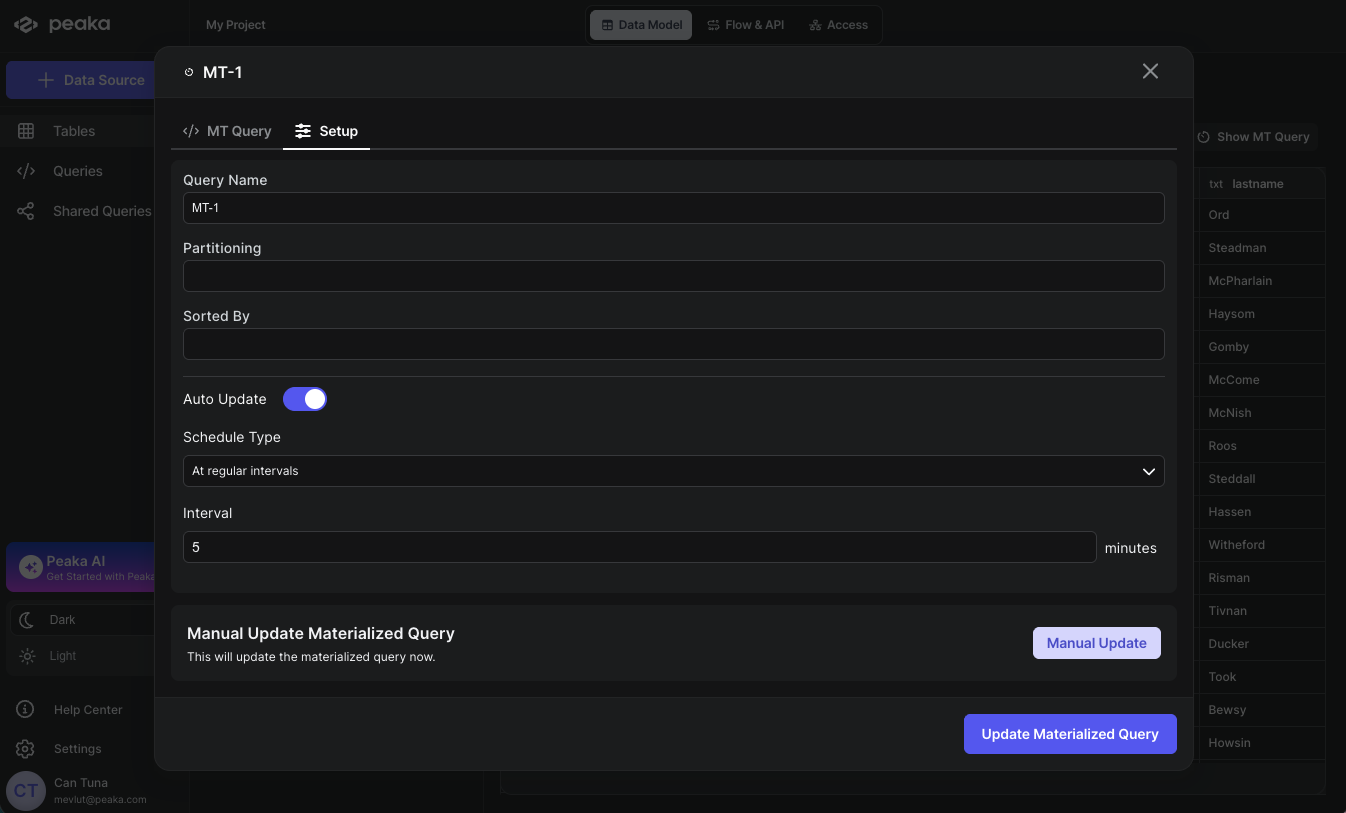The width and height of the screenshot is (1346, 813).
Task: Click the Manual Update button
Action: [1096, 643]
